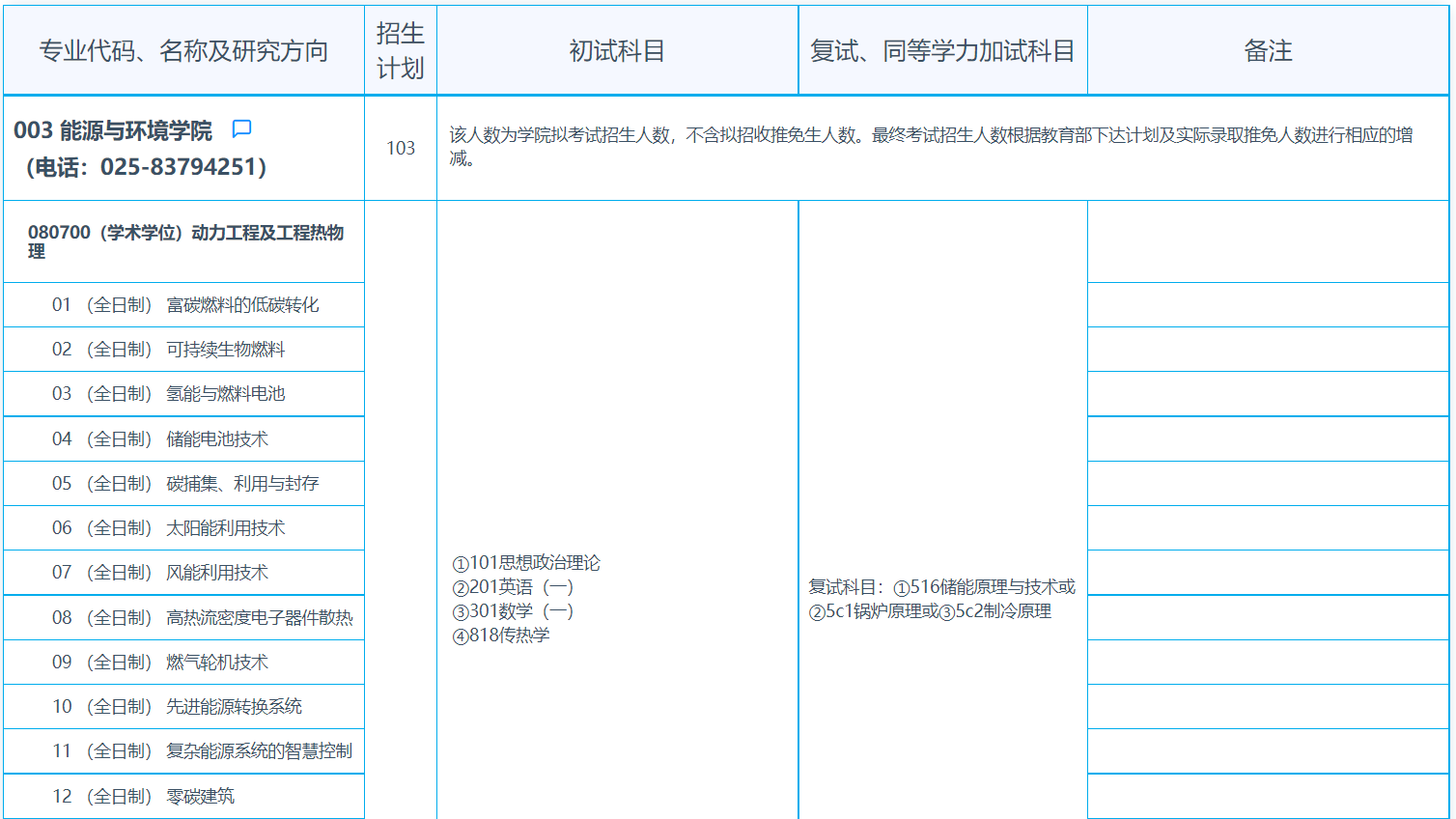Viewport: 1456px width, 819px height.
Task: Select direction 11 复杂能源系统的智慧控制
Action: pos(184,751)
